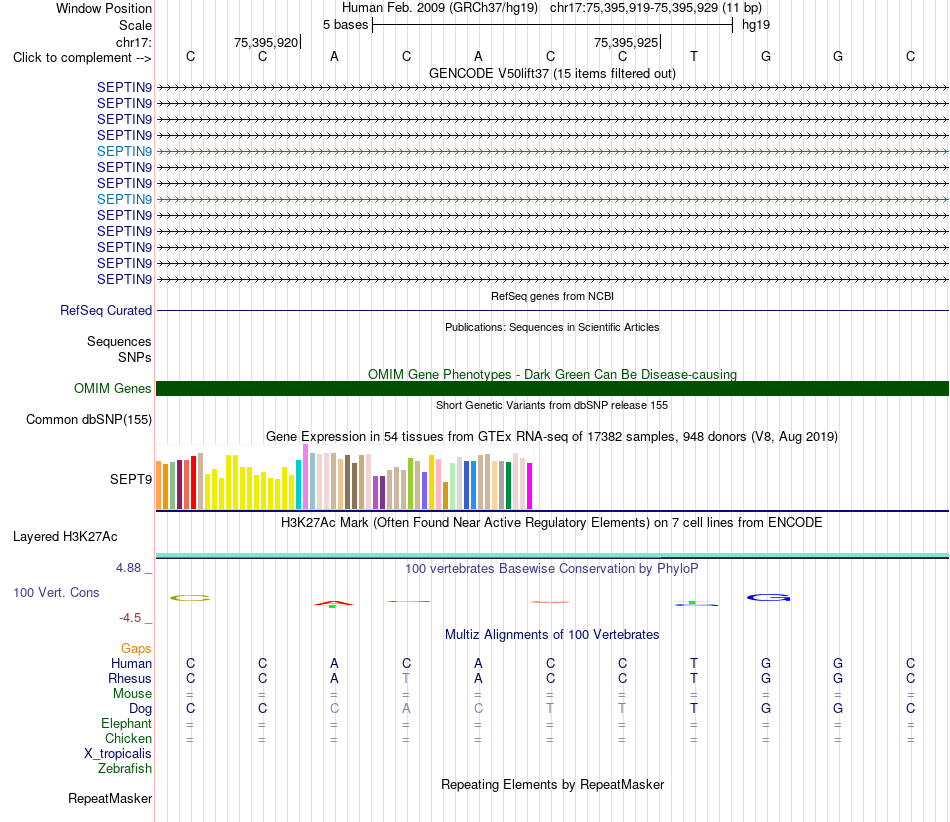Click the 75,395,925 ruler position marker
950x822 pixels.
pyautogui.click(x=626, y=42)
